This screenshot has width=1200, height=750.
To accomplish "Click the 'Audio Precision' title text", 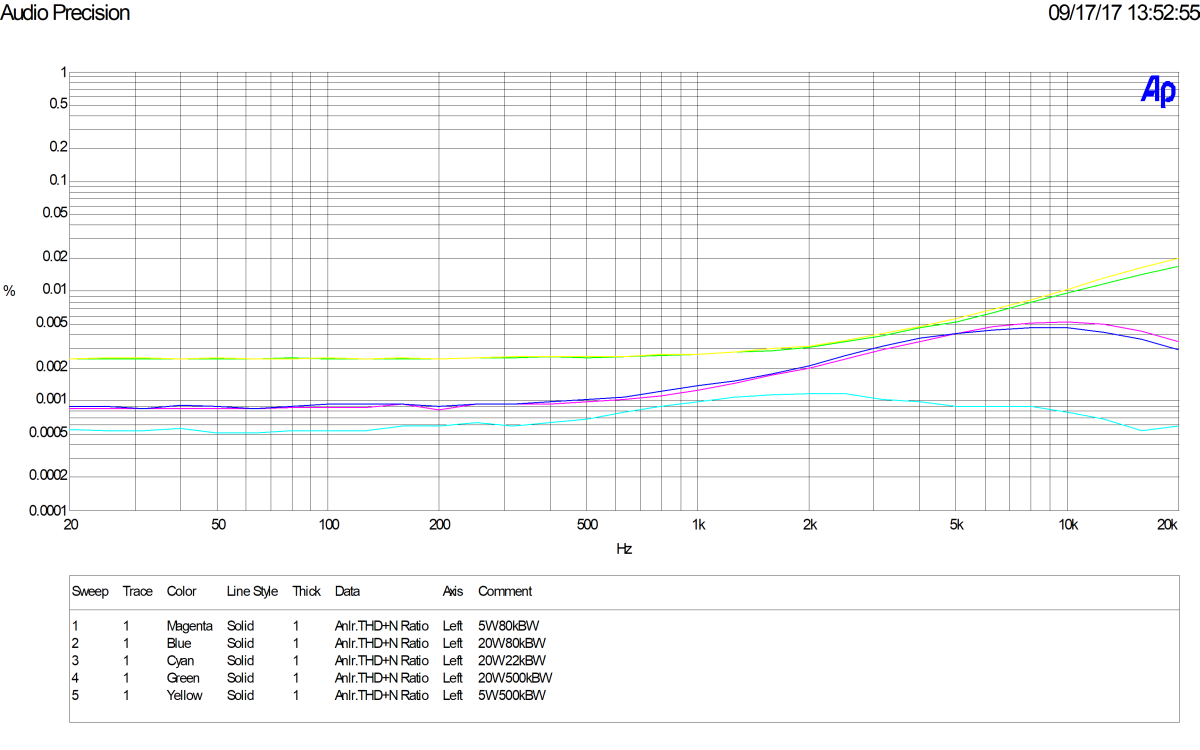I will click(65, 13).
